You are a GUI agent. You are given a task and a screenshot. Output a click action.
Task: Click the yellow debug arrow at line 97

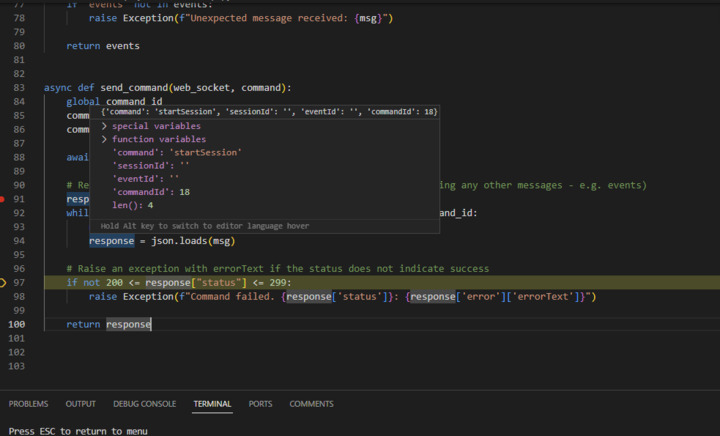(3, 283)
